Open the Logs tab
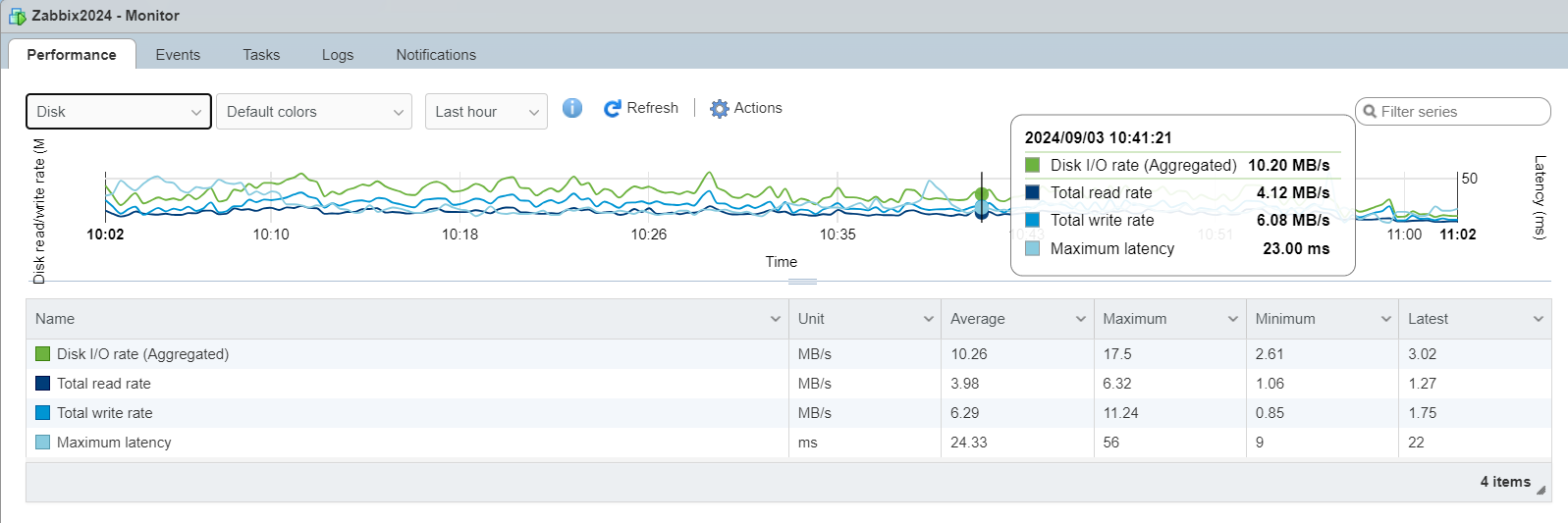 [x=338, y=55]
